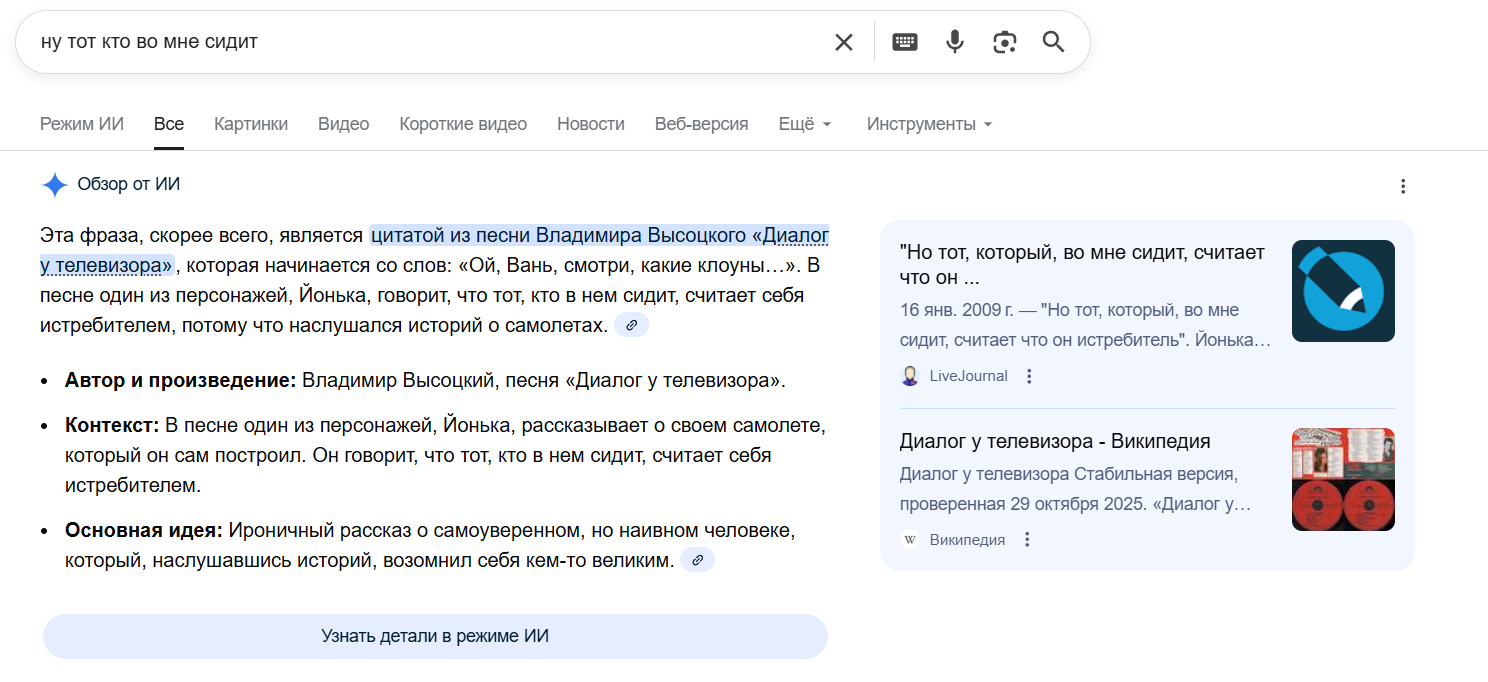Click the LiveJournal favicon avatar
Viewport: 1488px width, 682px height.
click(910, 376)
